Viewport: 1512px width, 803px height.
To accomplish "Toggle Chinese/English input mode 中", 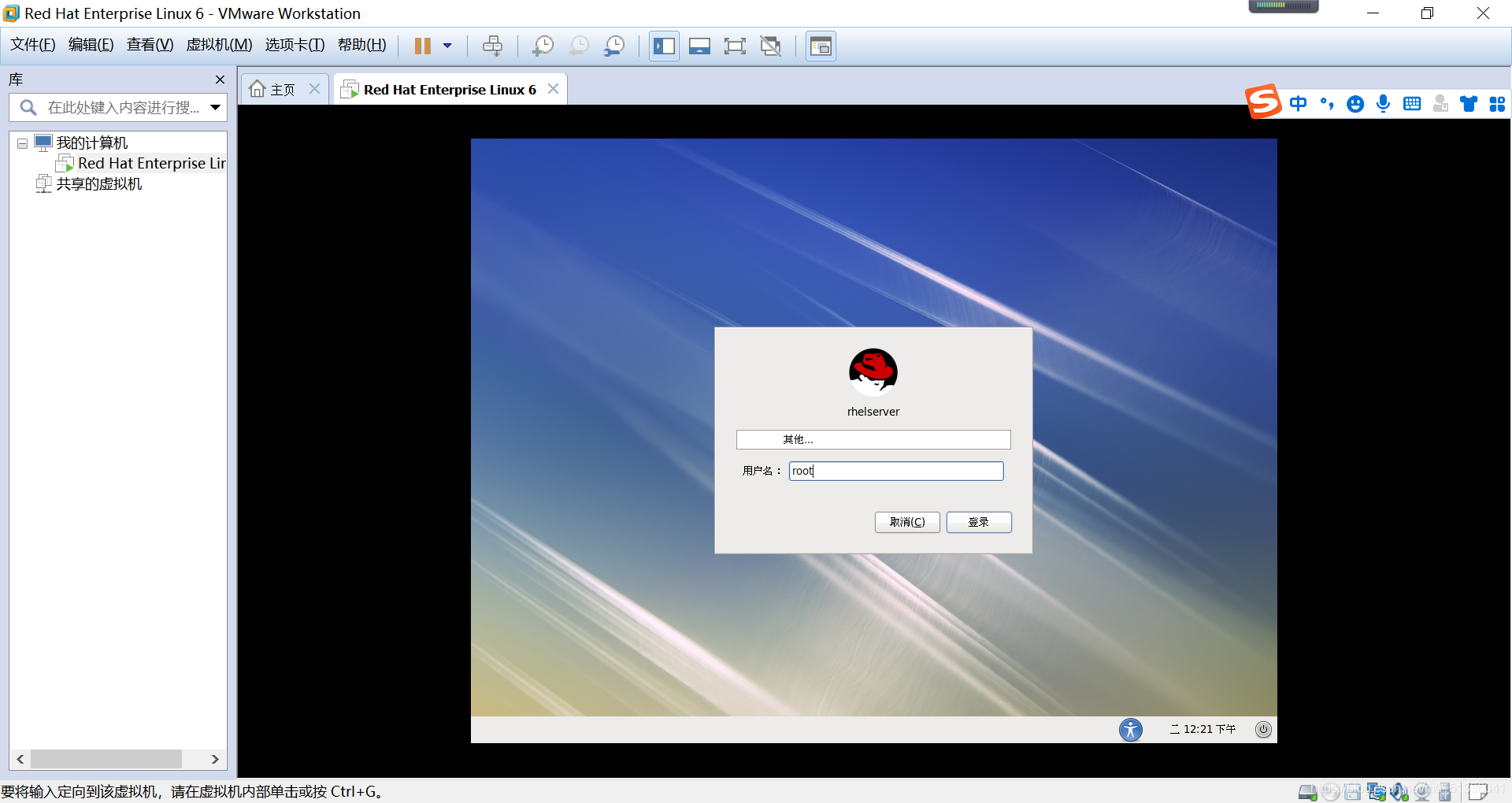I will click(x=1299, y=104).
